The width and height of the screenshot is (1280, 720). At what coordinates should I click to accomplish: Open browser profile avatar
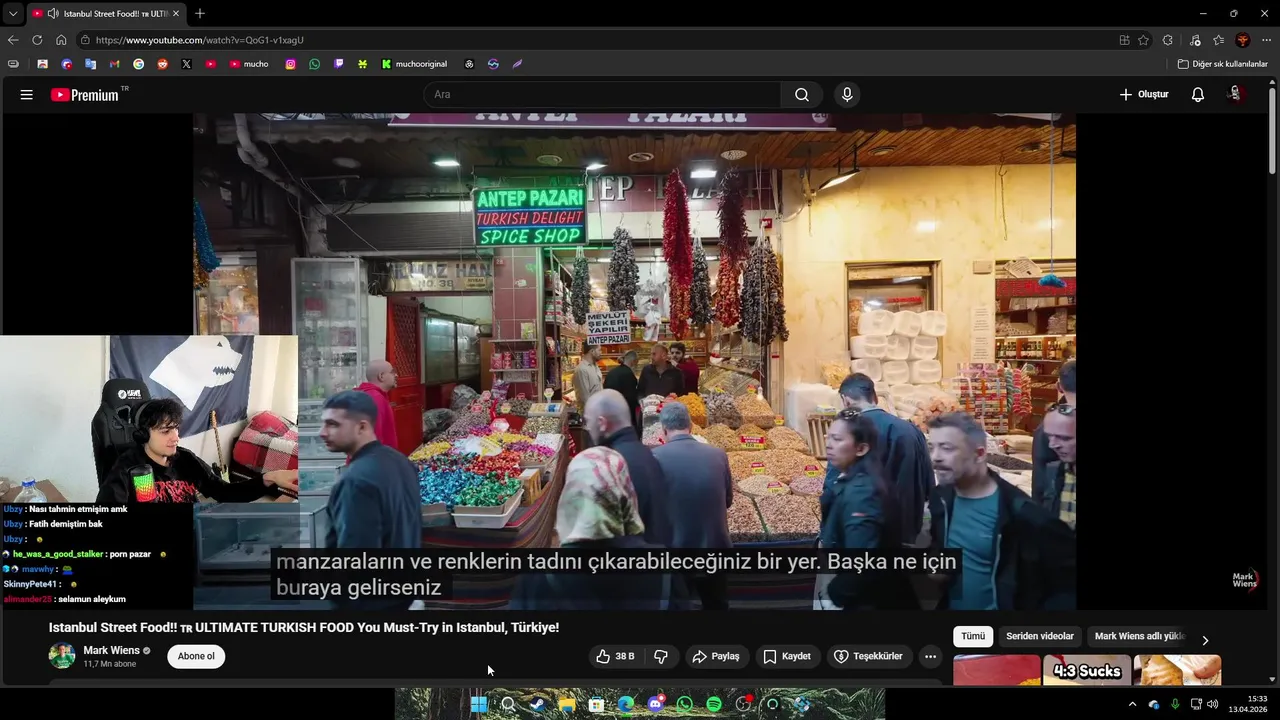click(x=1243, y=40)
